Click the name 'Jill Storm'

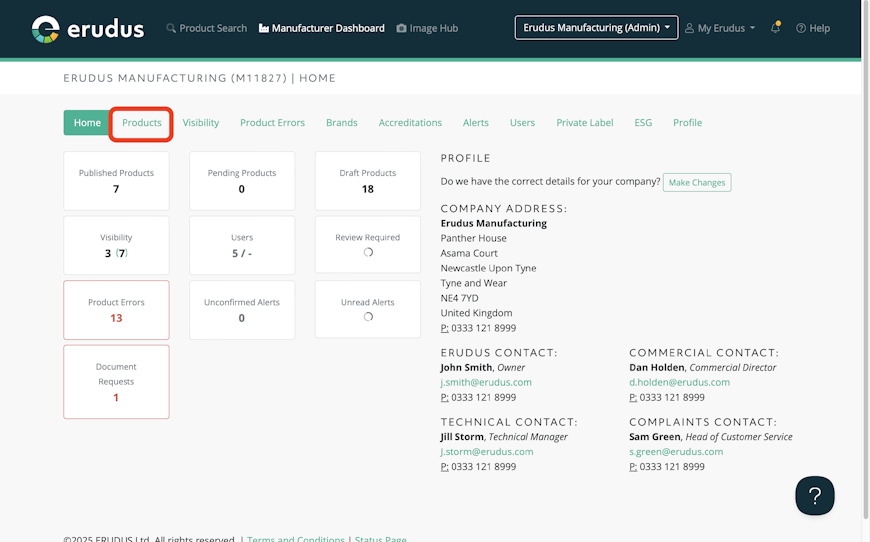click(x=462, y=437)
